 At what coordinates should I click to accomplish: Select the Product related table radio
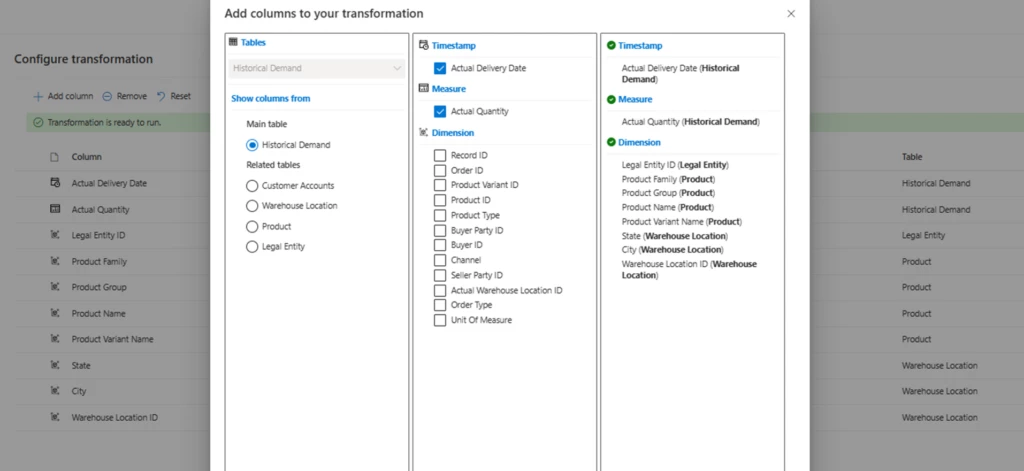pyautogui.click(x=252, y=227)
